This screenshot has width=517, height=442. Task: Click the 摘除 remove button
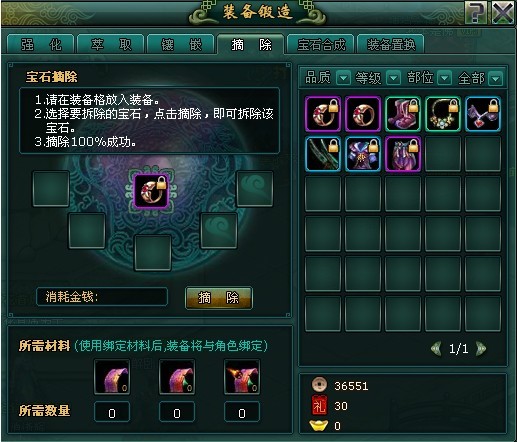[219, 298]
